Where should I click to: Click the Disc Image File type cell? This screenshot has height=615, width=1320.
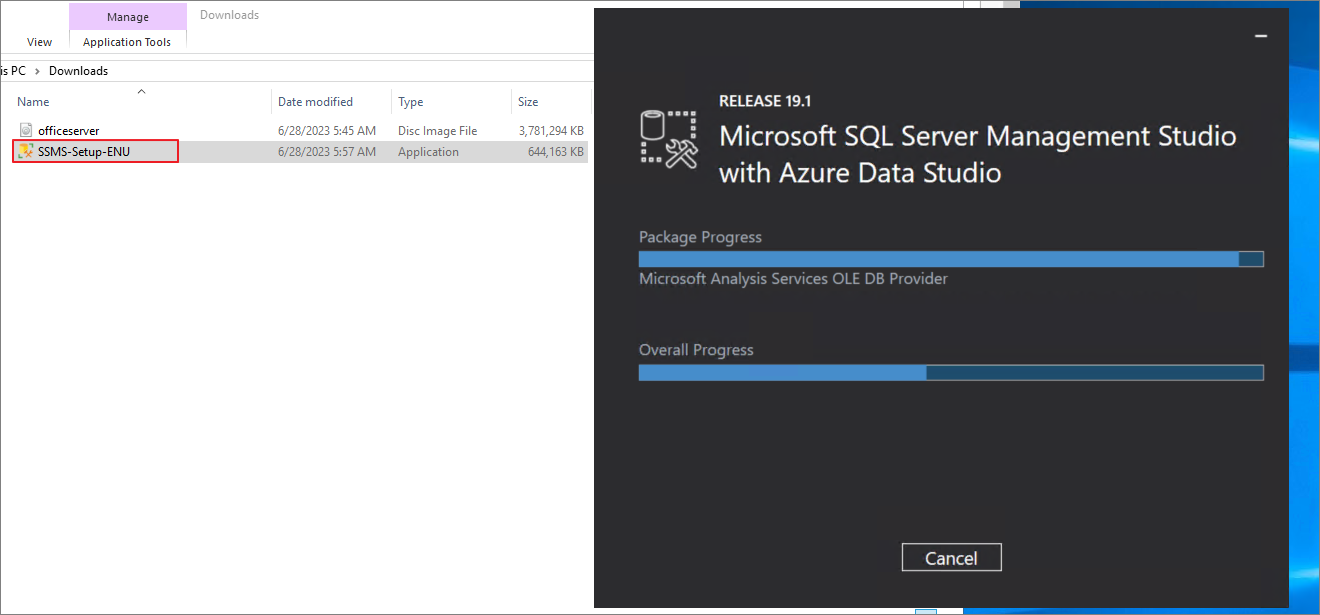pos(438,131)
